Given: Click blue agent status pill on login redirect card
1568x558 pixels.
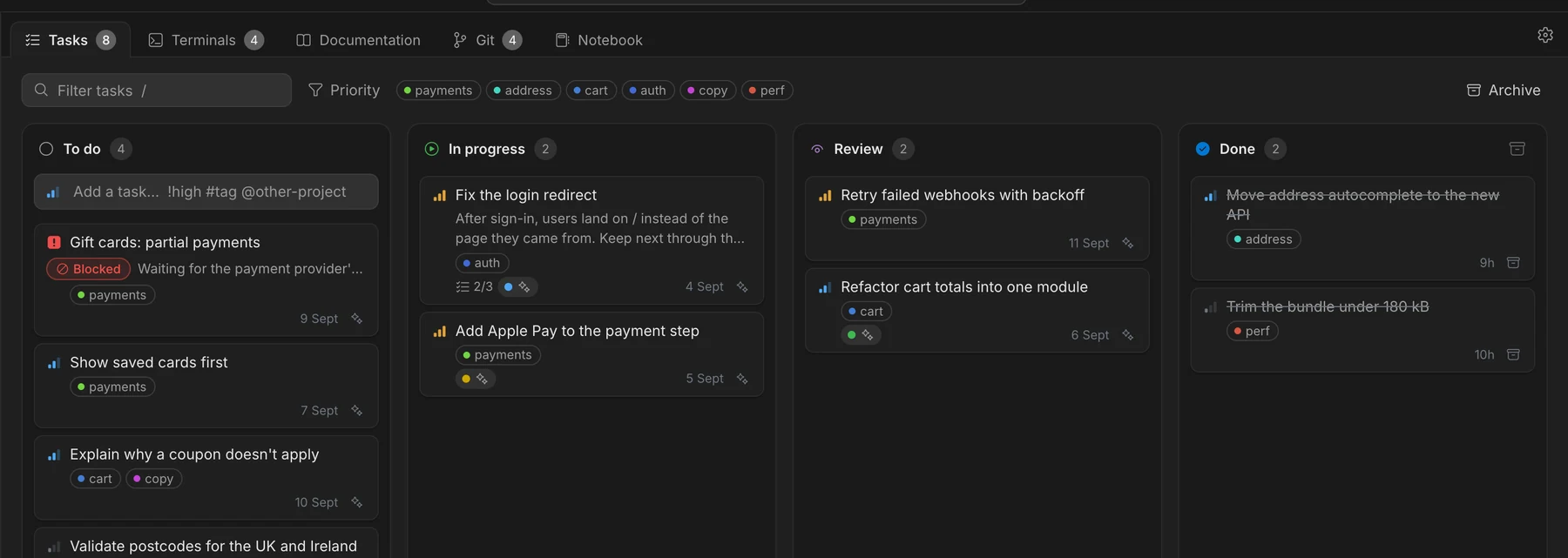Looking at the screenshot, I should click(518, 286).
